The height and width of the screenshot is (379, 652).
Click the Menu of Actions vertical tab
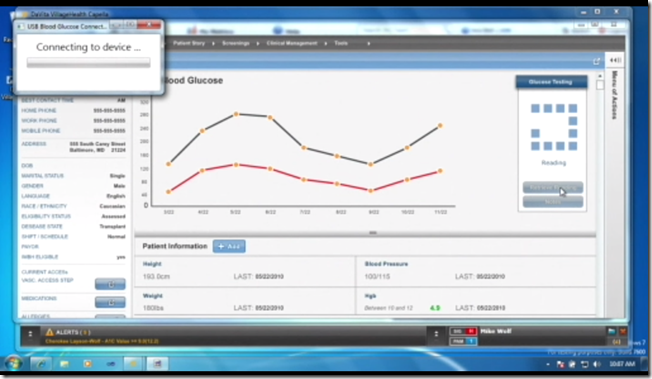pos(615,95)
